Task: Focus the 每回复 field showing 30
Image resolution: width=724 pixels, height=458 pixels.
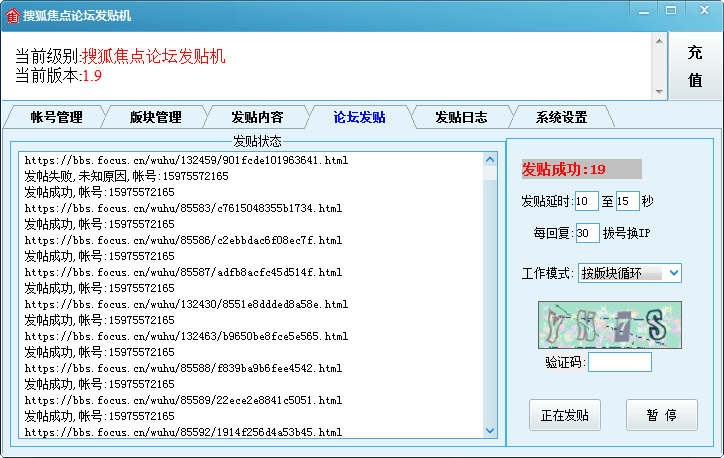Action: coord(587,233)
